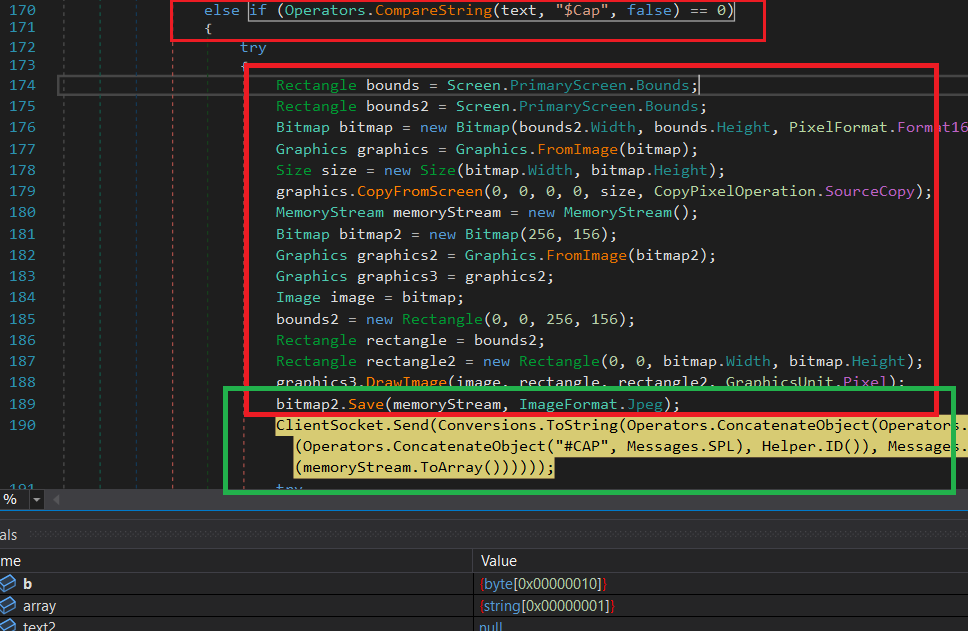Click line number 190 in the gutter

click(22, 425)
